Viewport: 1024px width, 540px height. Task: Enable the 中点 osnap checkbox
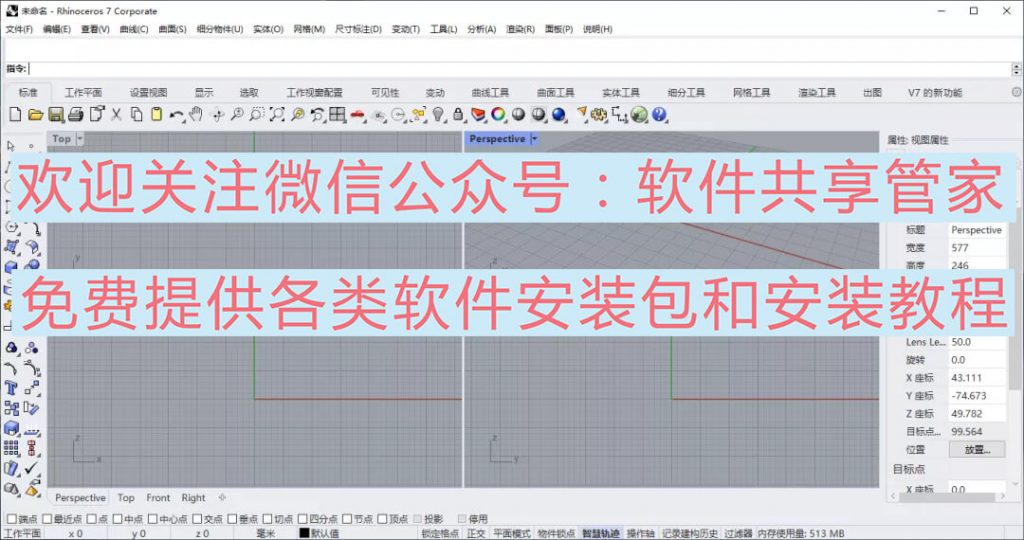pyautogui.click(x=118, y=519)
